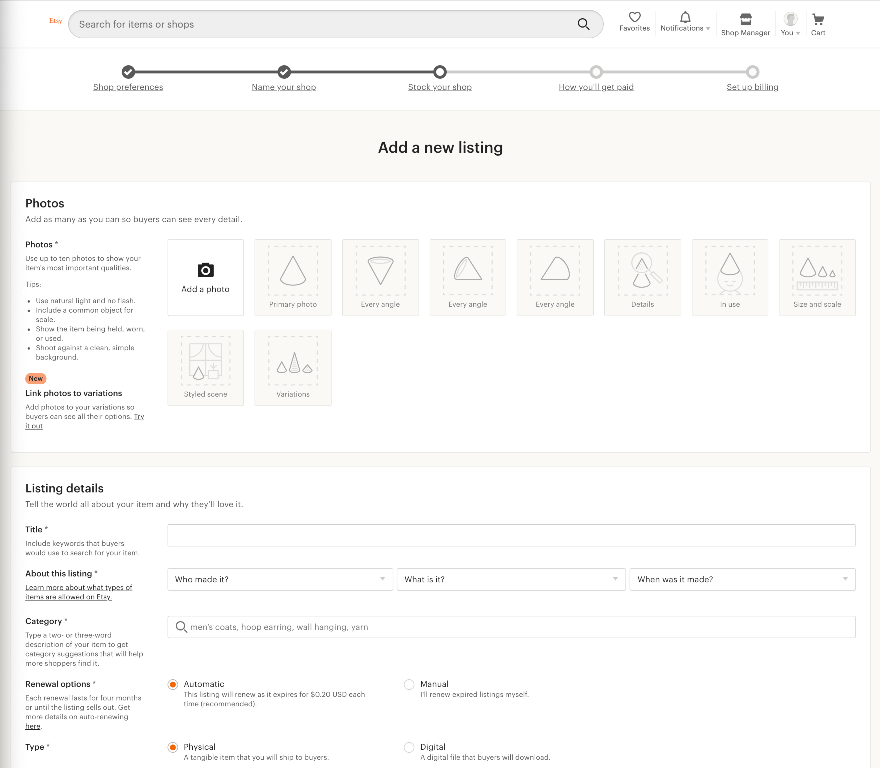The image size is (880, 768).
Task: Open Favorites heart icon
Action: tap(634, 17)
